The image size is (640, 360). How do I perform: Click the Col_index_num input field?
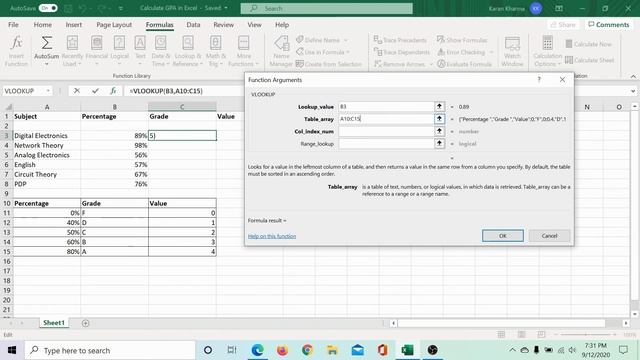(386, 131)
